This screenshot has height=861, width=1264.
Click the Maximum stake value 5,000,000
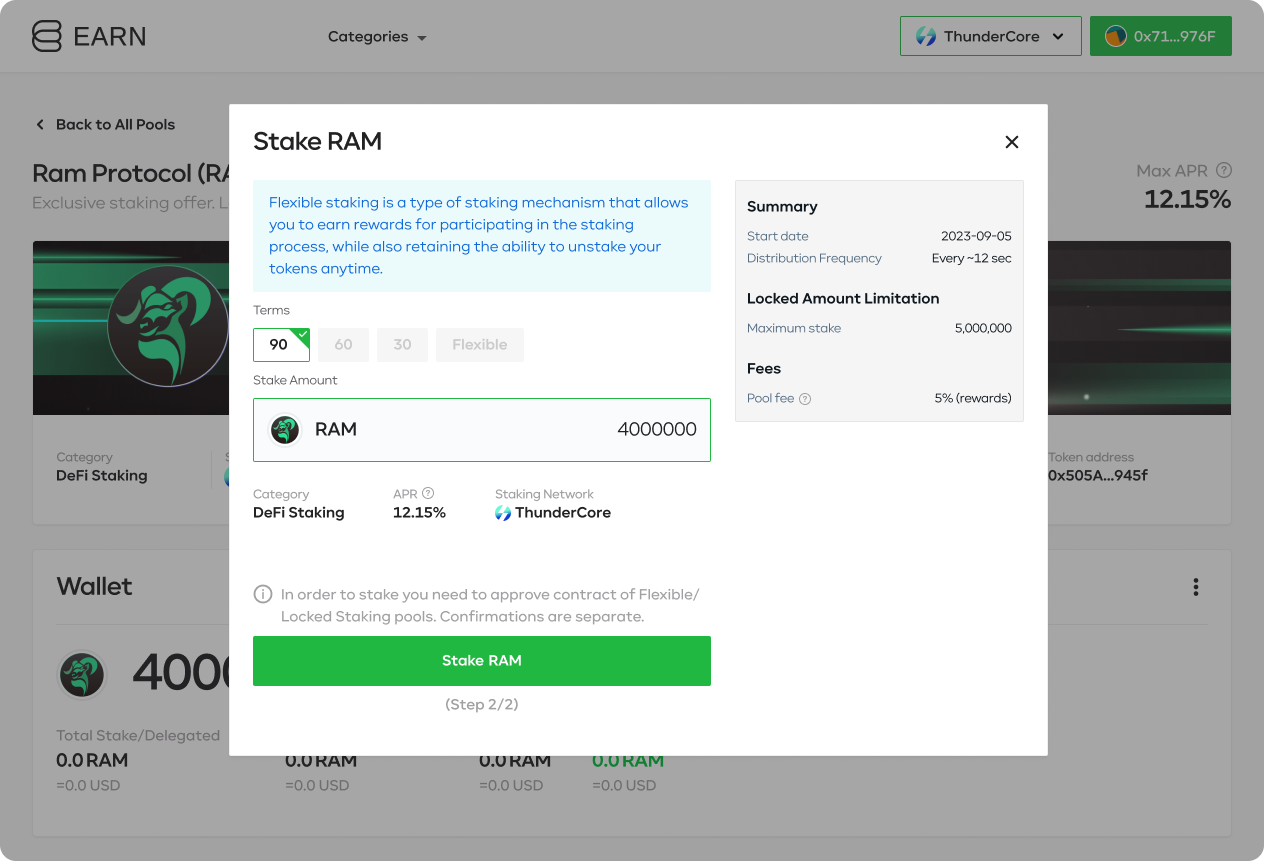click(x=983, y=328)
